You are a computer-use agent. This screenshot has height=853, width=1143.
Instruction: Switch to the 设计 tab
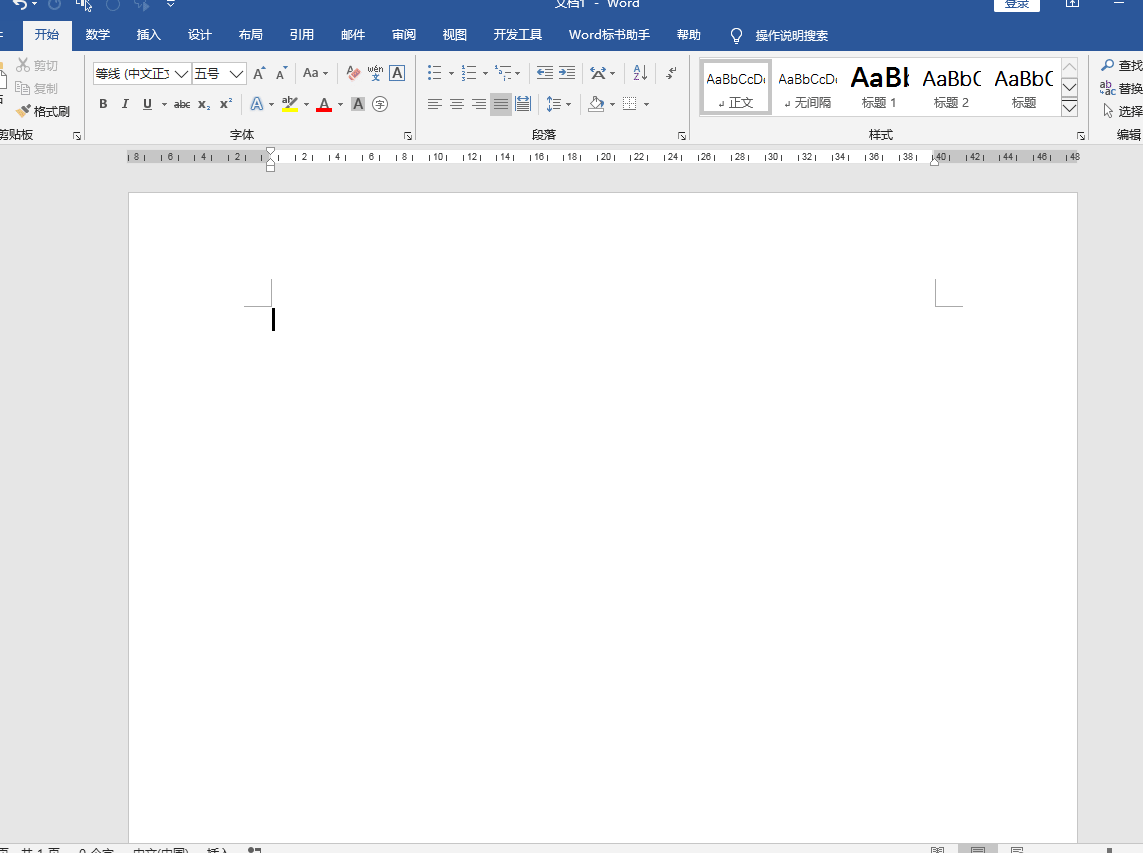point(200,35)
